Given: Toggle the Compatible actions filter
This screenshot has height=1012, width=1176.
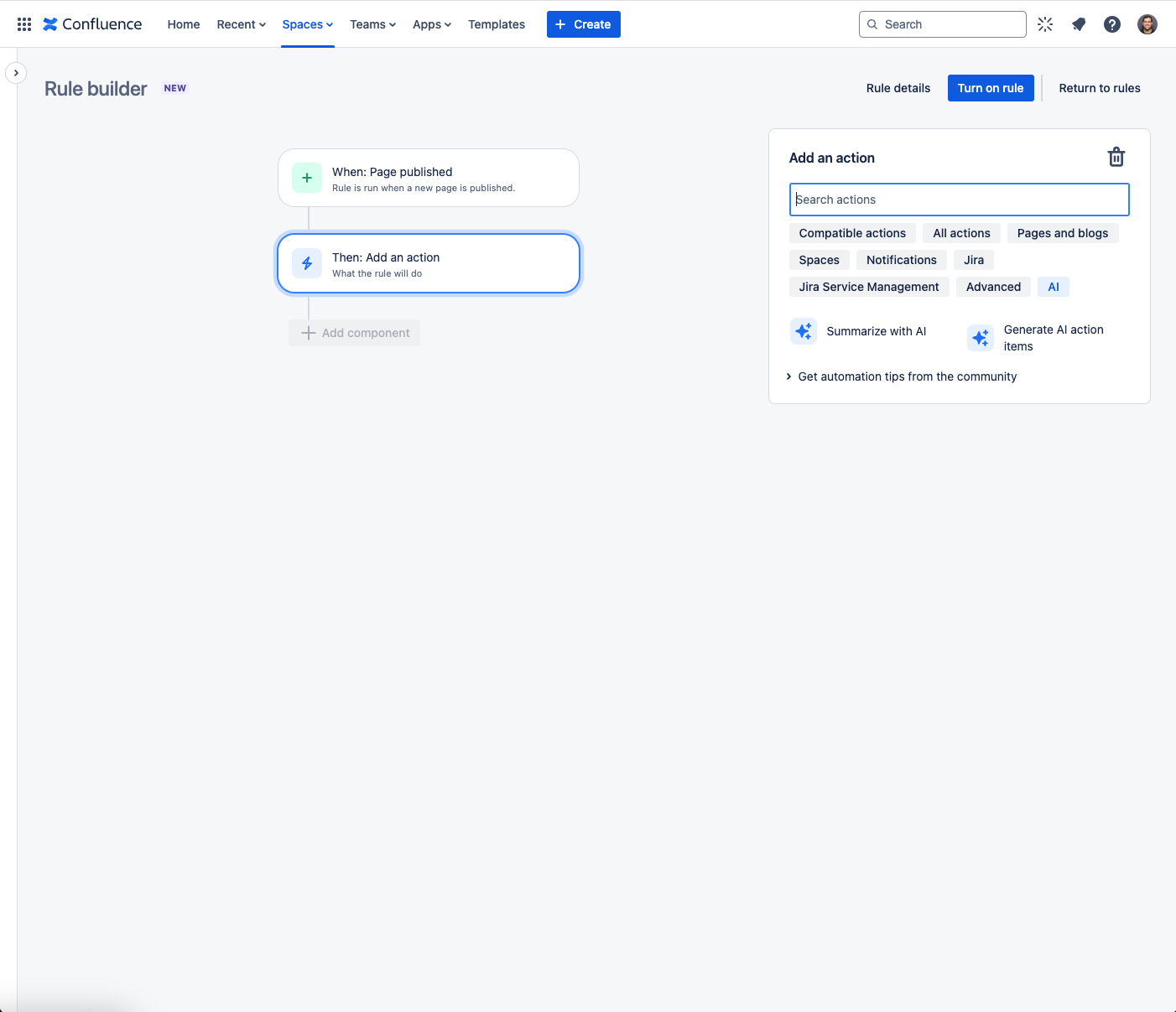Looking at the screenshot, I should pyautogui.click(x=852, y=233).
